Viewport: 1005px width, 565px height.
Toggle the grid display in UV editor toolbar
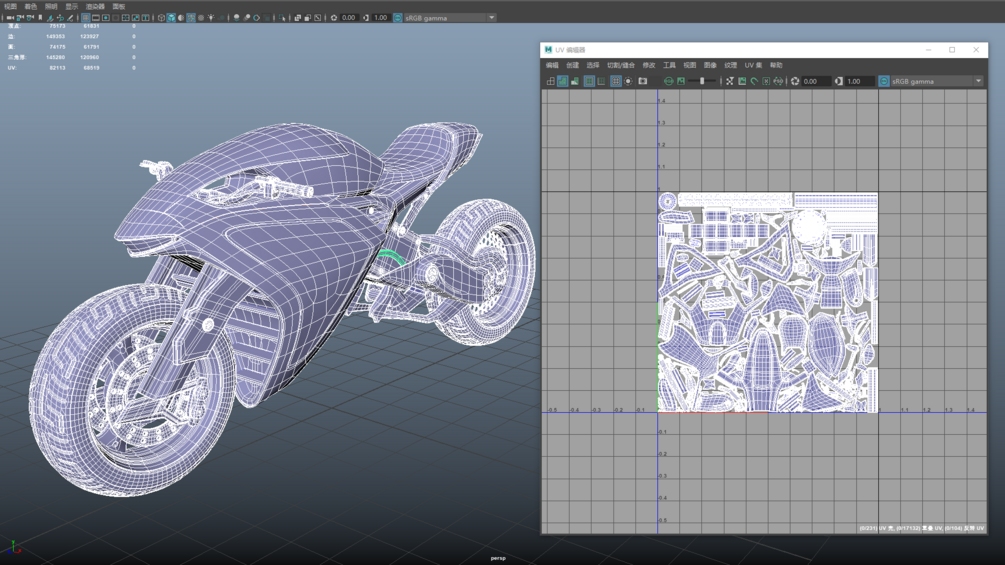tap(615, 81)
